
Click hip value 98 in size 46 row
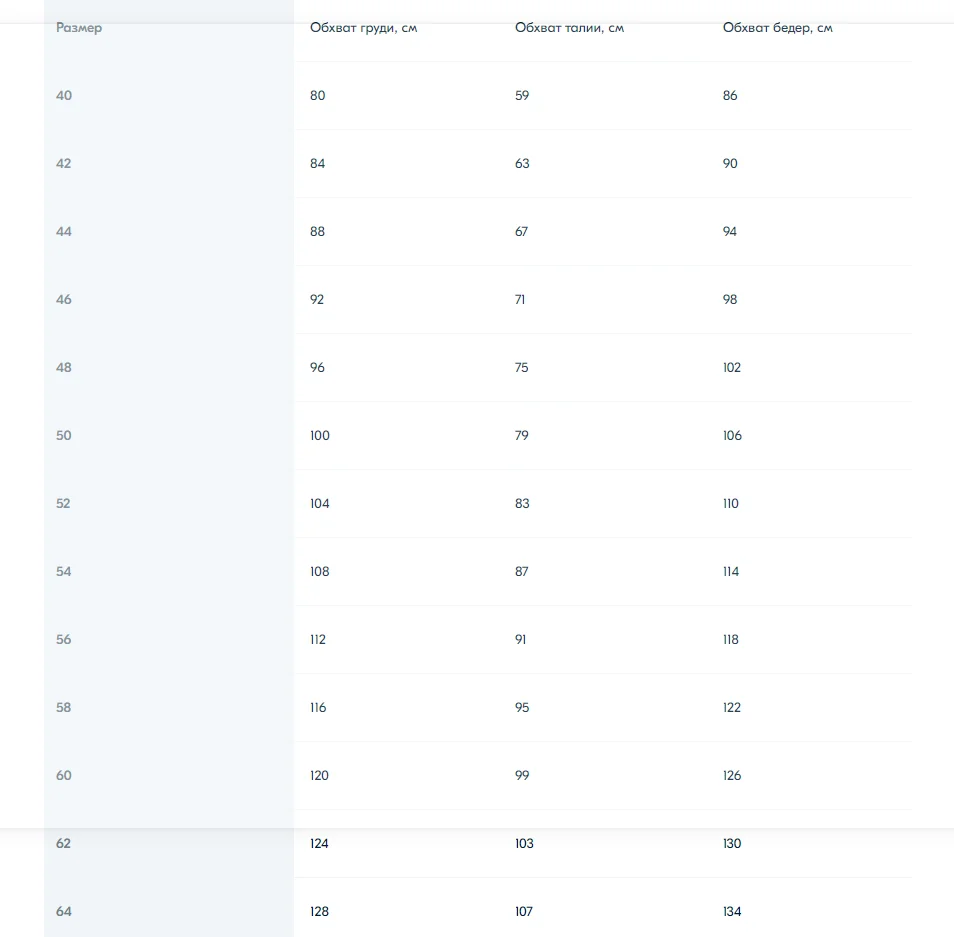[730, 299]
